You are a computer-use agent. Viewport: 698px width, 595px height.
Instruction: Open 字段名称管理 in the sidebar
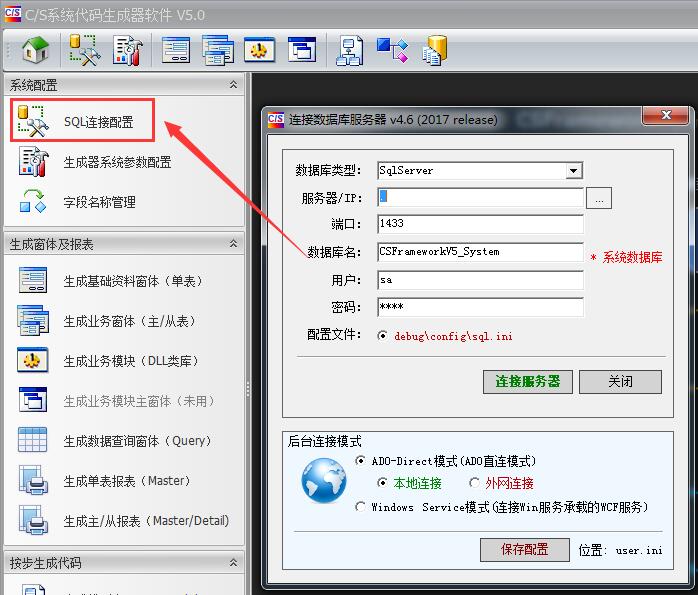click(98, 202)
